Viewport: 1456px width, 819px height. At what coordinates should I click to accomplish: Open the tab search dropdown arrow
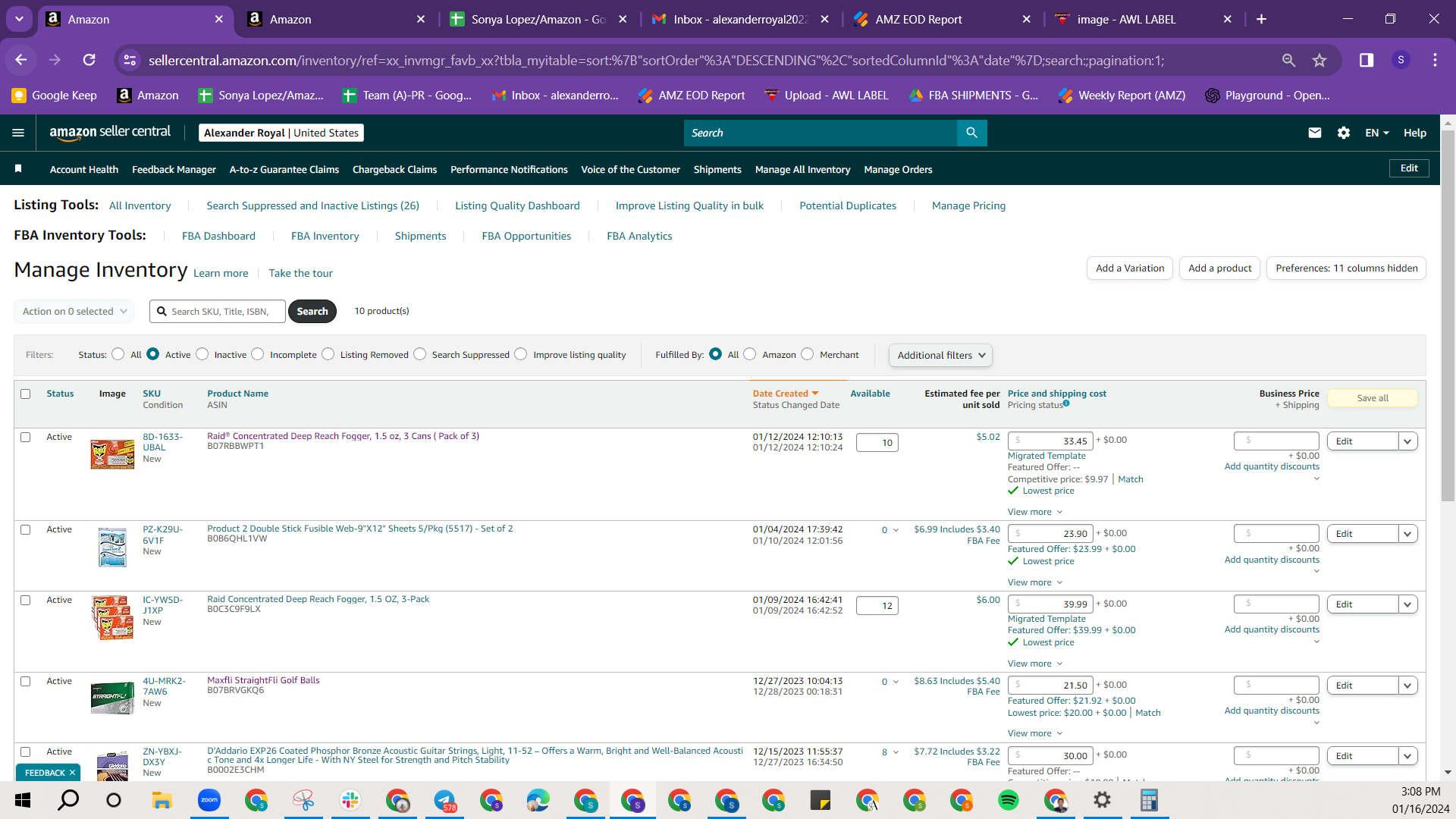click(x=19, y=19)
